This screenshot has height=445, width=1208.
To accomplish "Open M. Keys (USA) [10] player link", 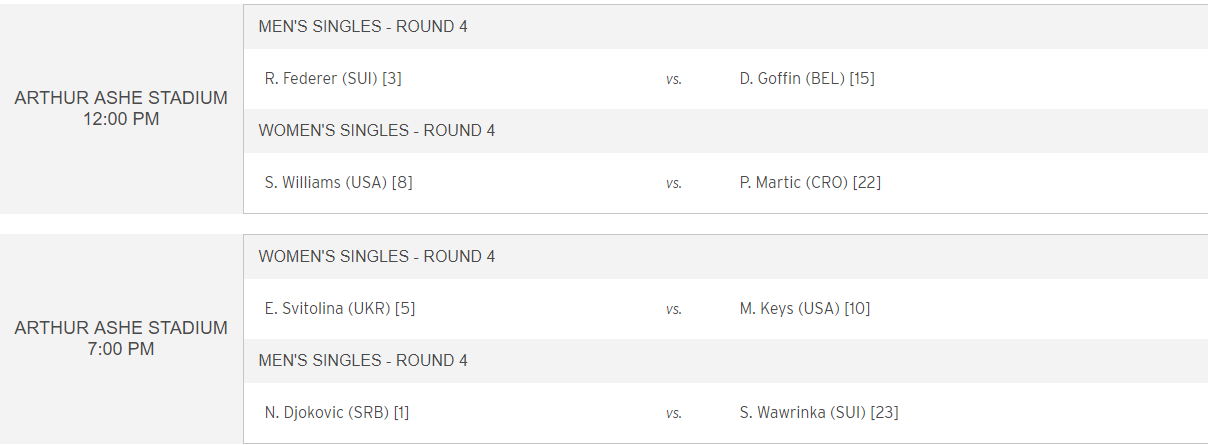I will click(805, 308).
